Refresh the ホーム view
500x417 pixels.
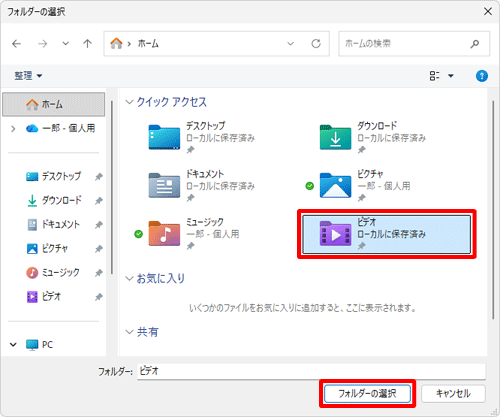click(316, 44)
